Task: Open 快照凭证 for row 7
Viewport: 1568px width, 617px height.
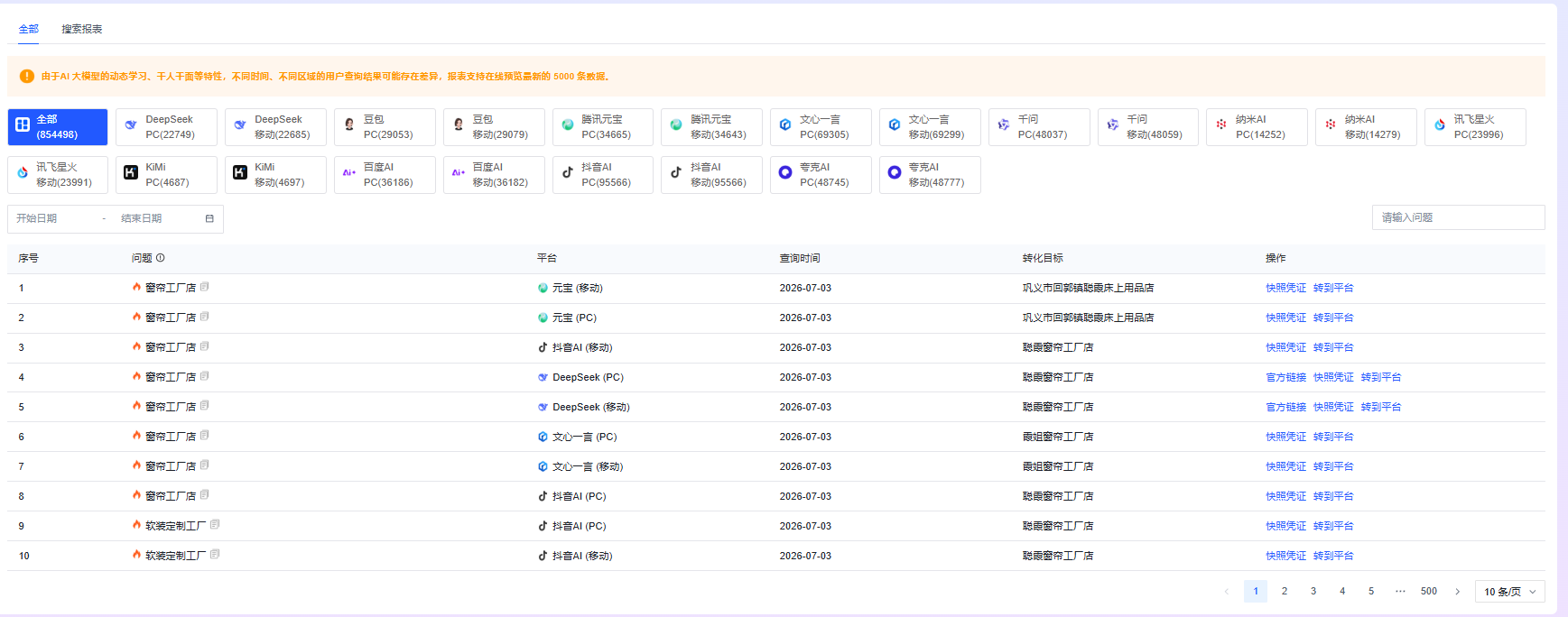Action: coord(1285,466)
